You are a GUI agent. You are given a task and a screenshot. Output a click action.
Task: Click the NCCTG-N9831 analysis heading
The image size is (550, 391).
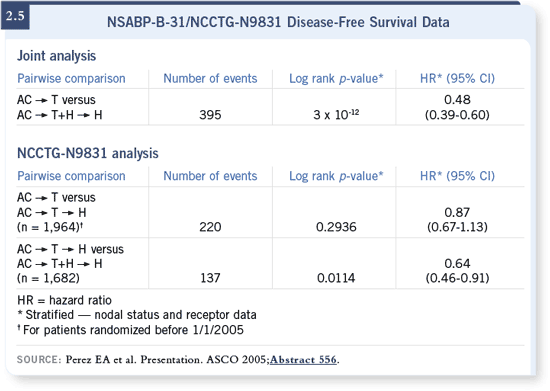(x=88, y=154)
